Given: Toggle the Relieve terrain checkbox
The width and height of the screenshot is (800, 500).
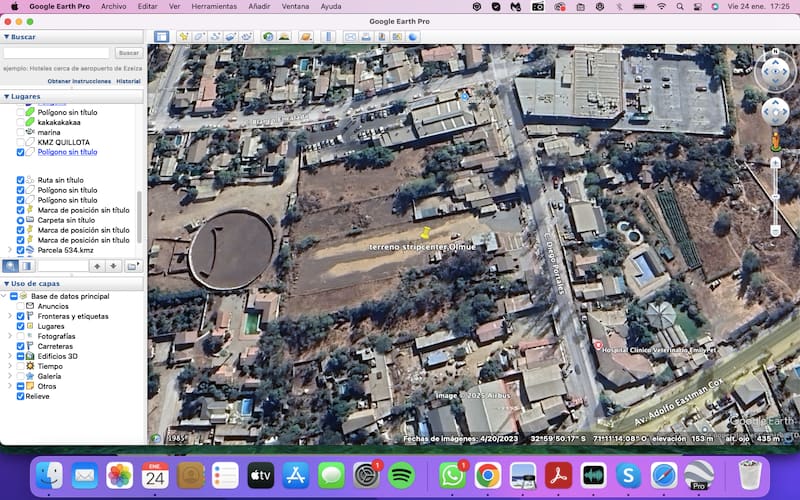Looking at the screenshot, I should pyautogui.click(x=20, y=396).
